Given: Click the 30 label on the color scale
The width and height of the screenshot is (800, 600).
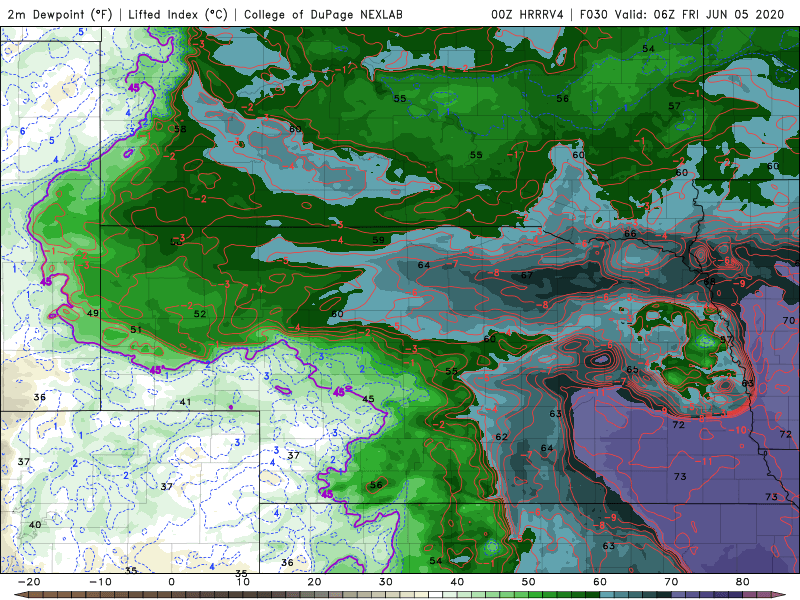Looking at the screenshot, I should pos(386,582).
